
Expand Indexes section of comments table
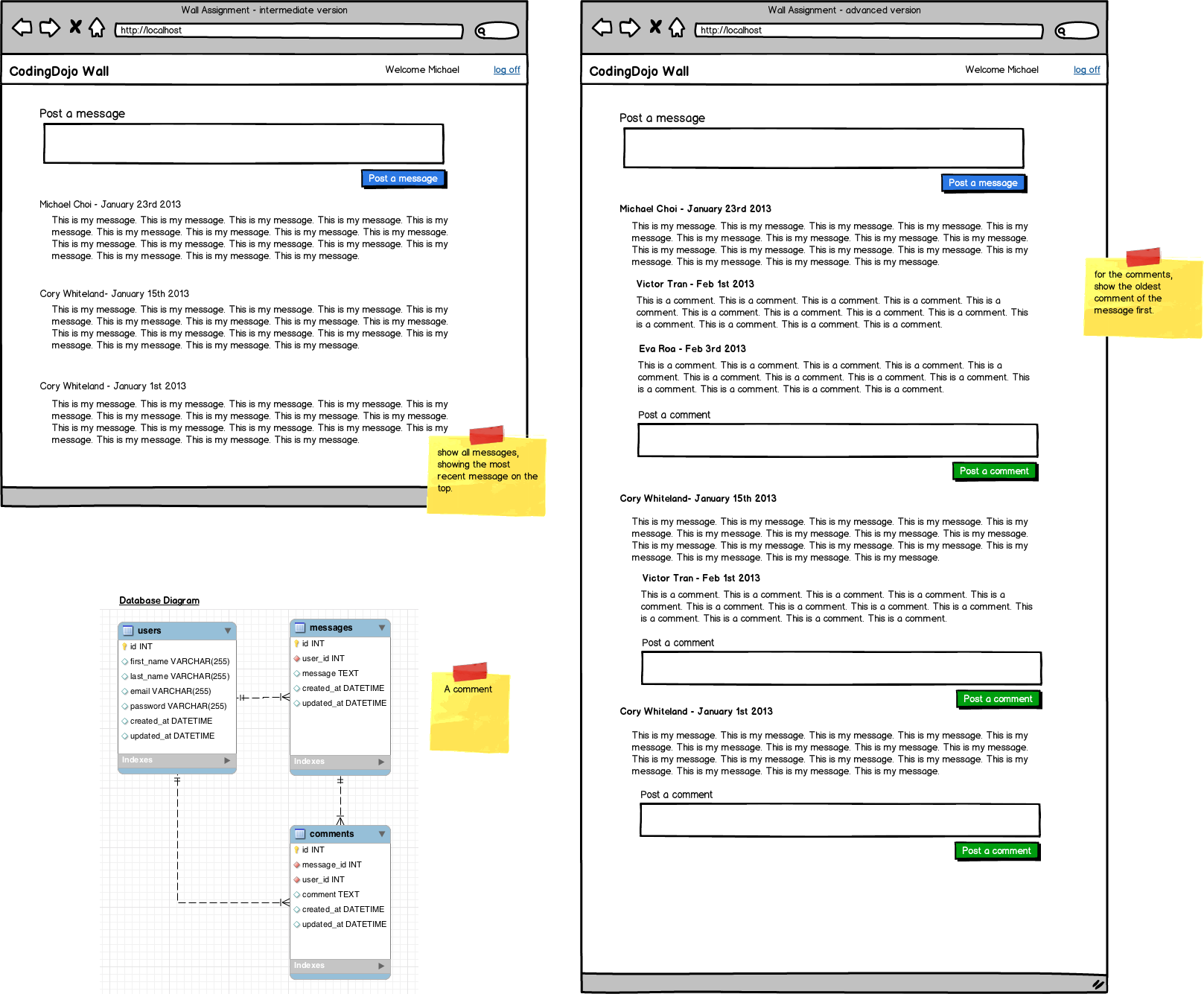coord(381,966)
